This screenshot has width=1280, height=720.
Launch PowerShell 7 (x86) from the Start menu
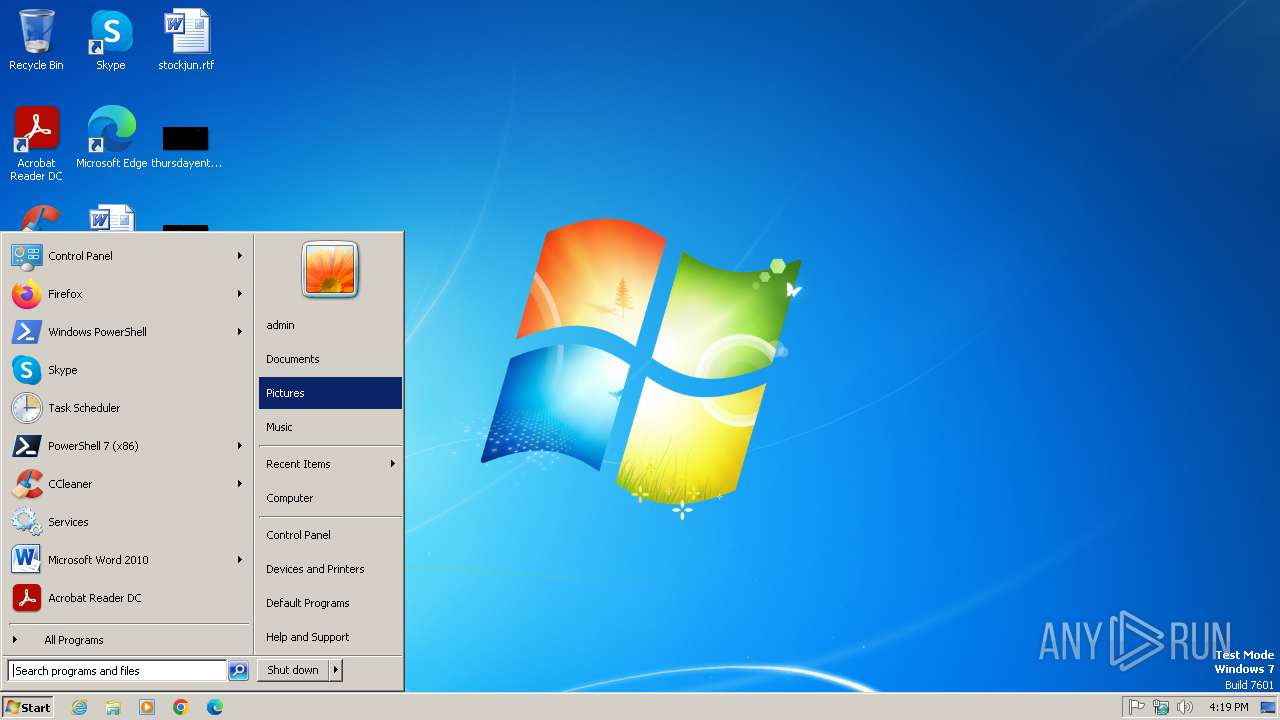pos(128,446)
